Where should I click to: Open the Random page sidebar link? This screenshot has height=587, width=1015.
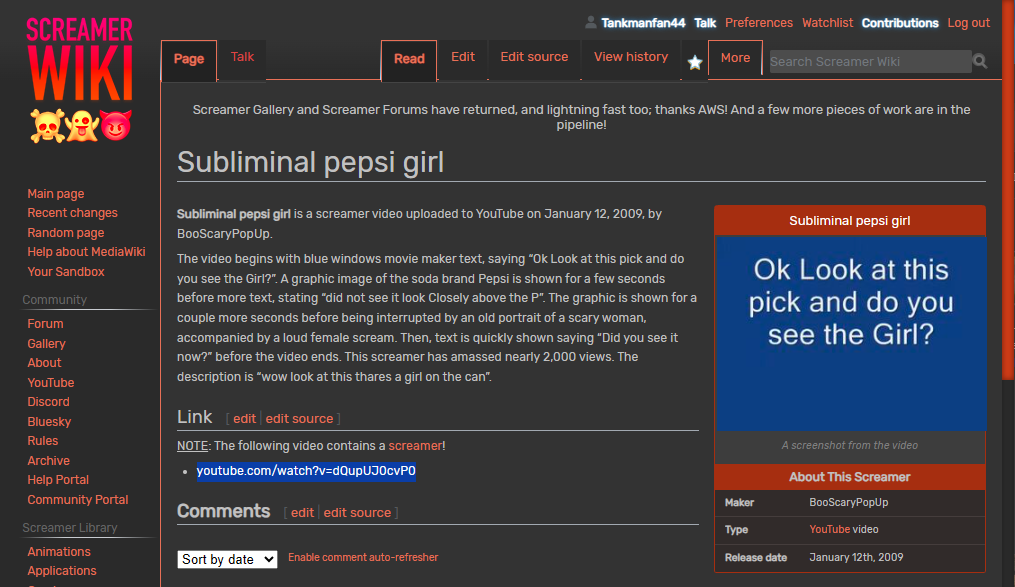click(x=66, y=233)
